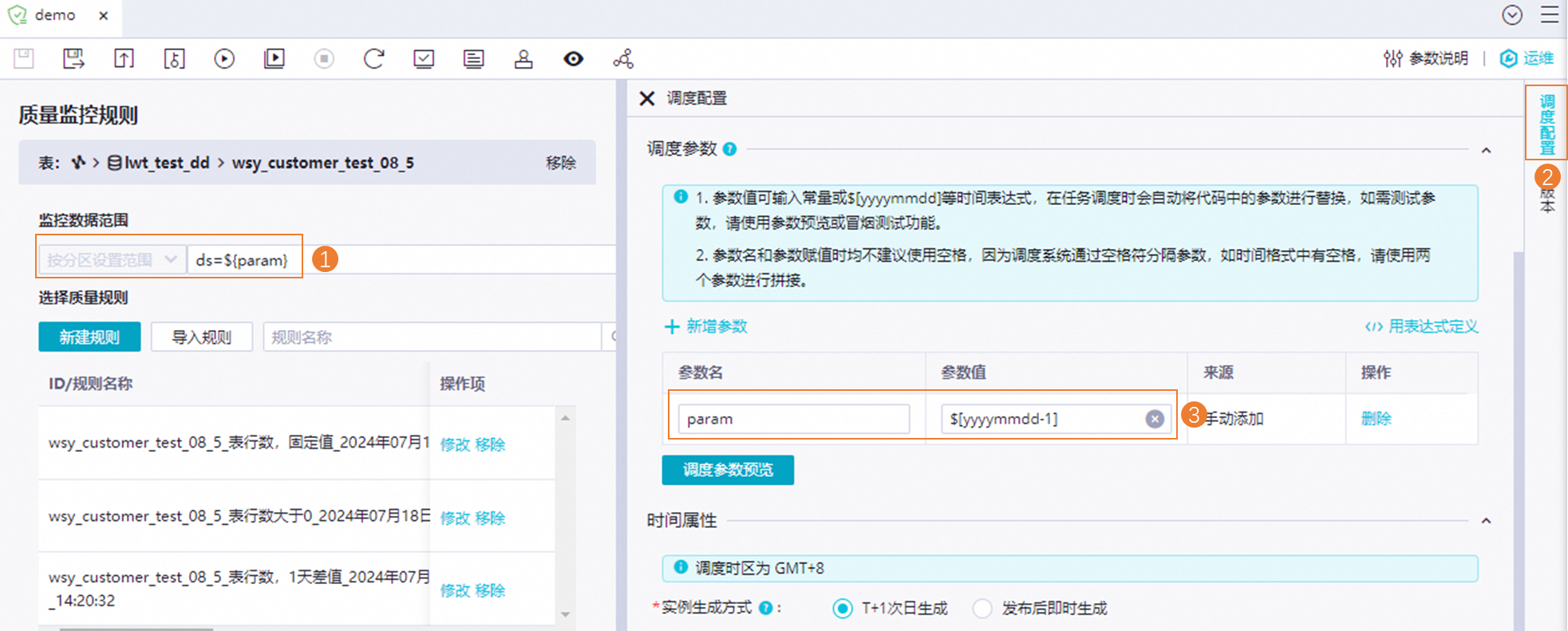The height and width of the screenshot is (631, 1568).
Task: Click the 参数值 column header
Action: (x=963, y=373)
